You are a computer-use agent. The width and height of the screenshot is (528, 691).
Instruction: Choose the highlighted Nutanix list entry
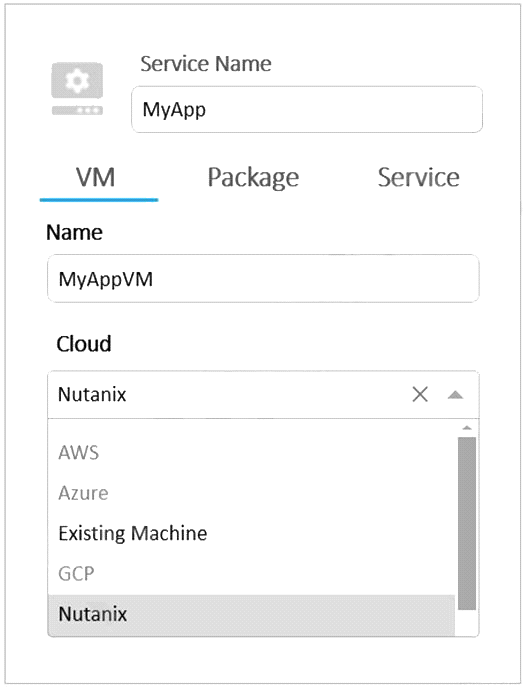click(251, 614)
